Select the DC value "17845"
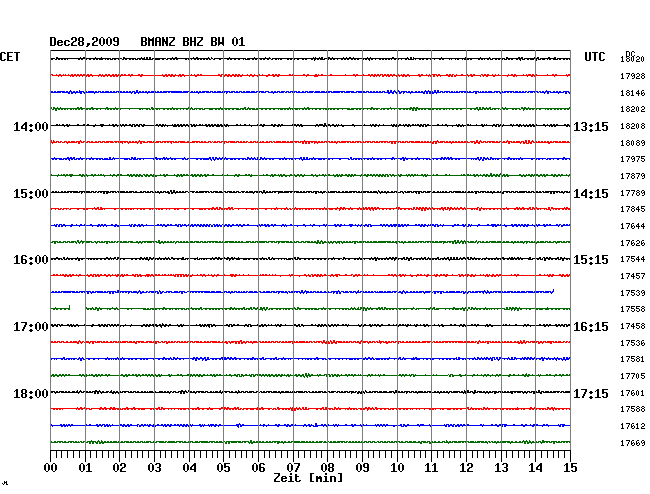 click(633, 209)
